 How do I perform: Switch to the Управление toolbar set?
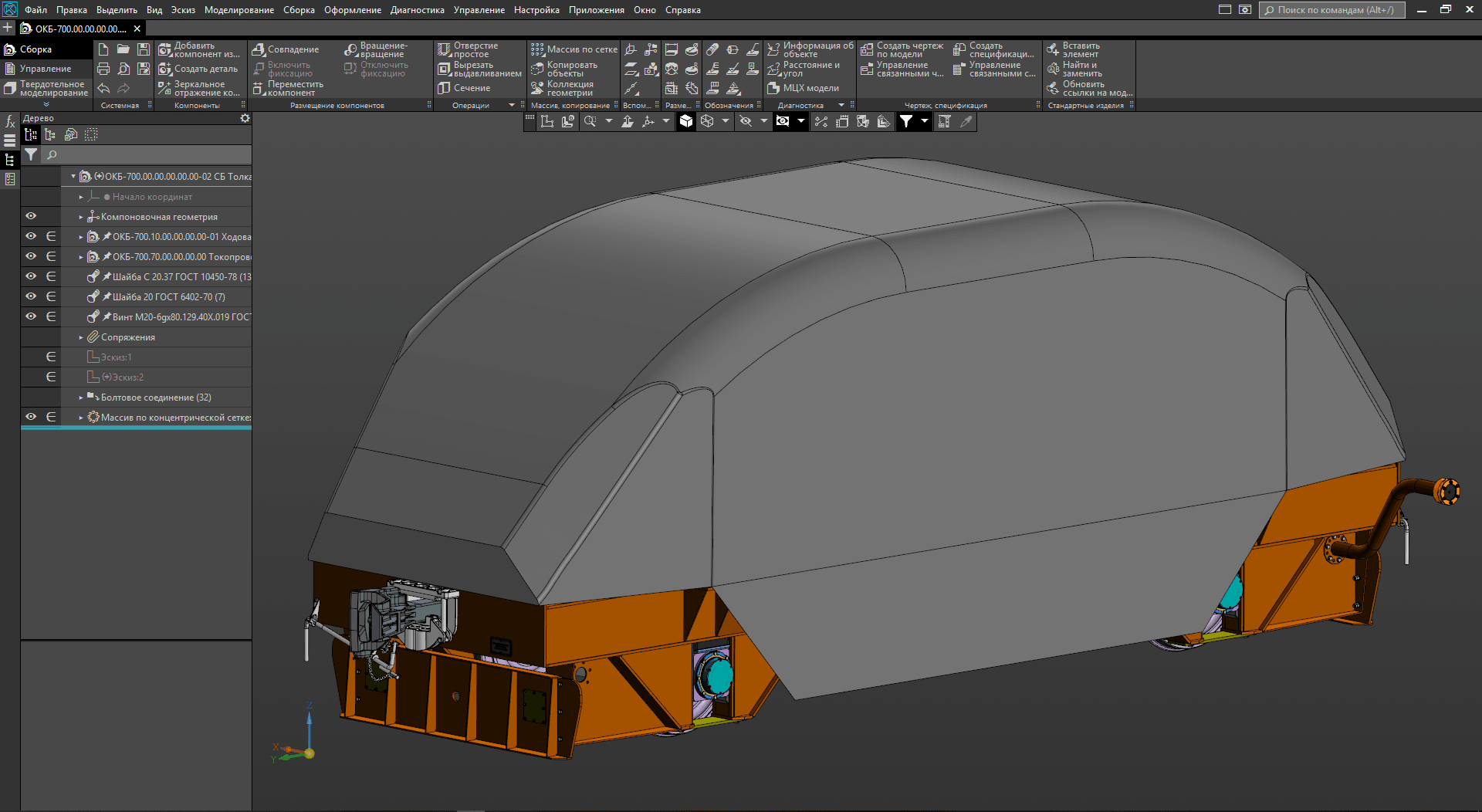tap(45, 69)
